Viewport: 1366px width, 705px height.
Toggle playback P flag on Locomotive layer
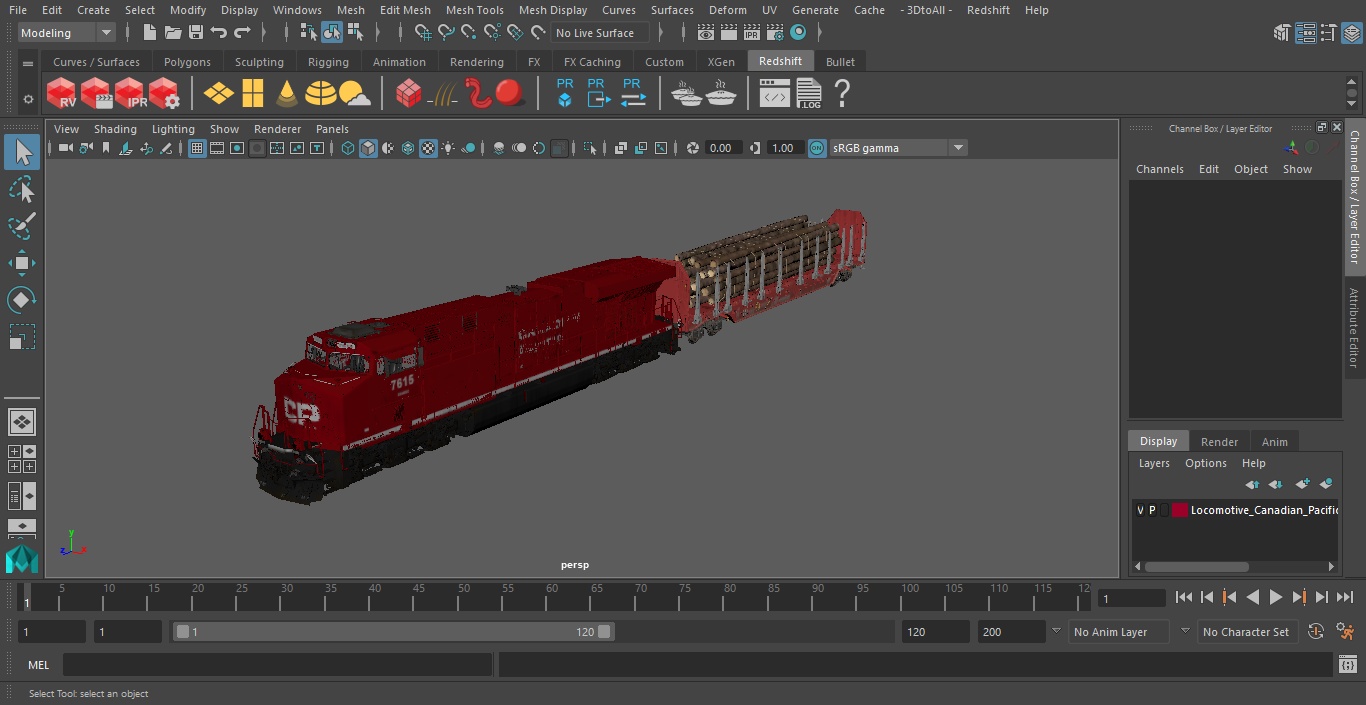click(x=1152, y=510)
